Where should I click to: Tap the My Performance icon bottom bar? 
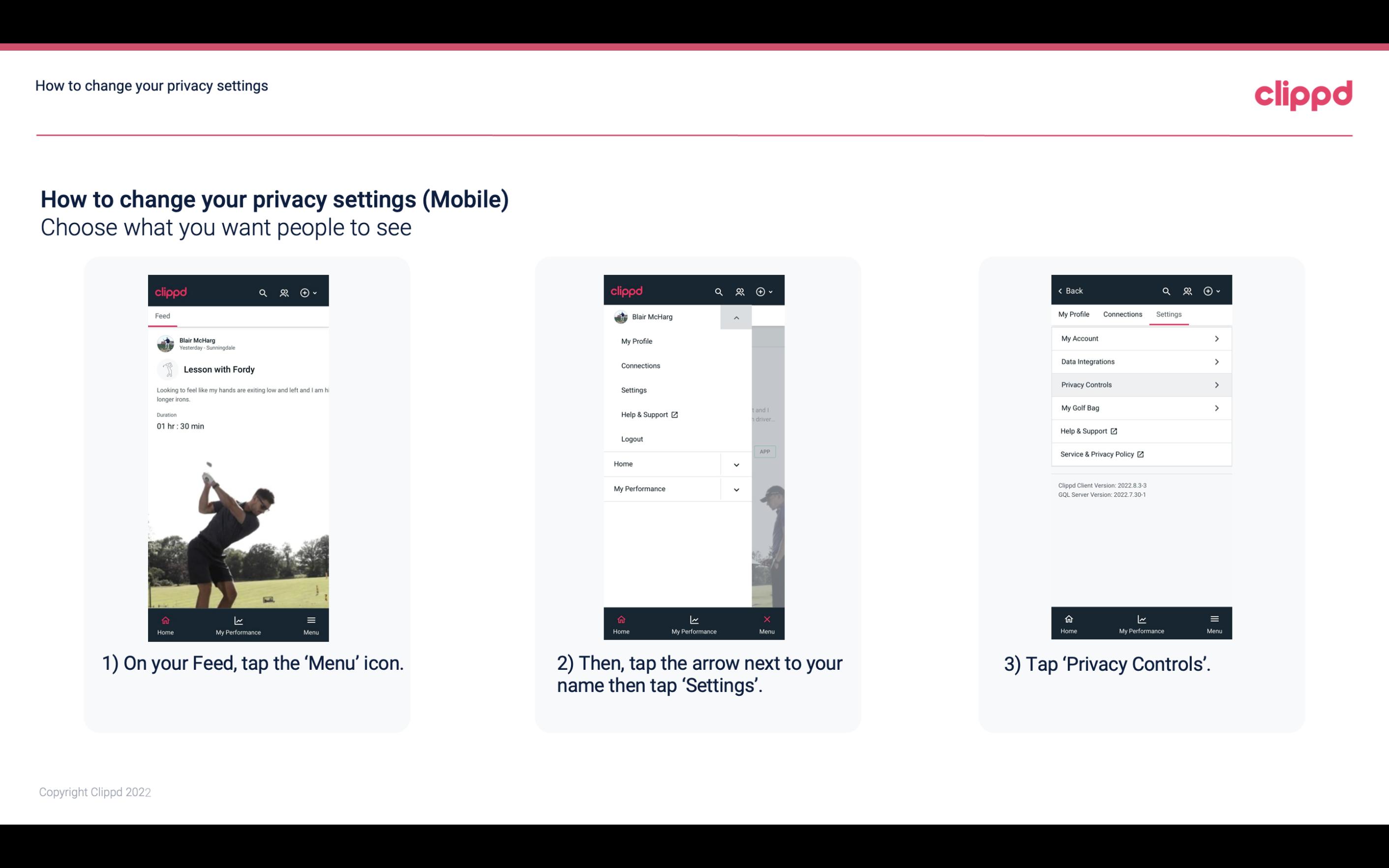(239, 624)
